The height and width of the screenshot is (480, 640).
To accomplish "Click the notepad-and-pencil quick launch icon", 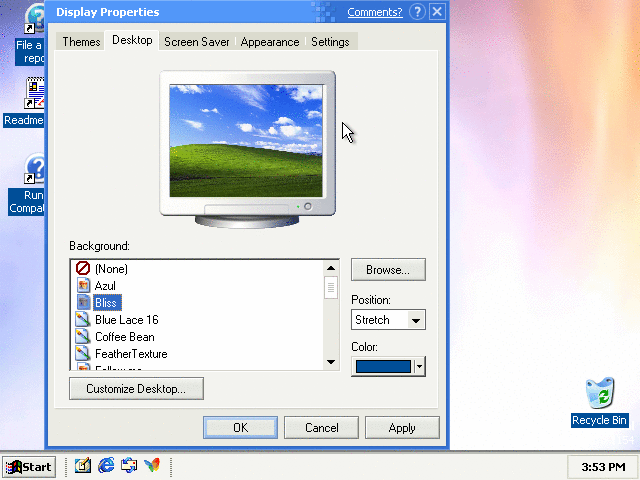I will [83, 465].
